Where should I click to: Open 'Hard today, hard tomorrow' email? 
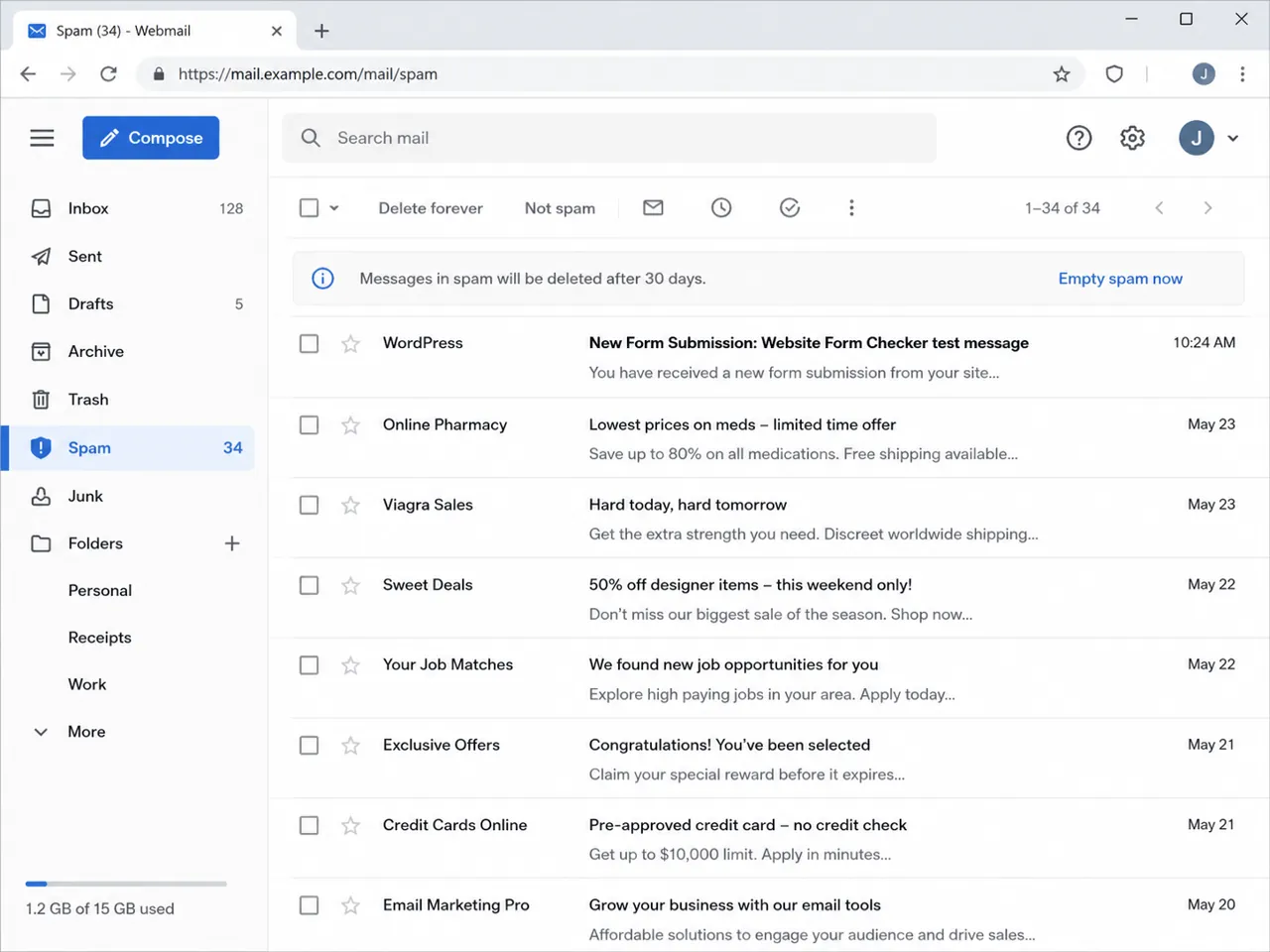(769, 519)
